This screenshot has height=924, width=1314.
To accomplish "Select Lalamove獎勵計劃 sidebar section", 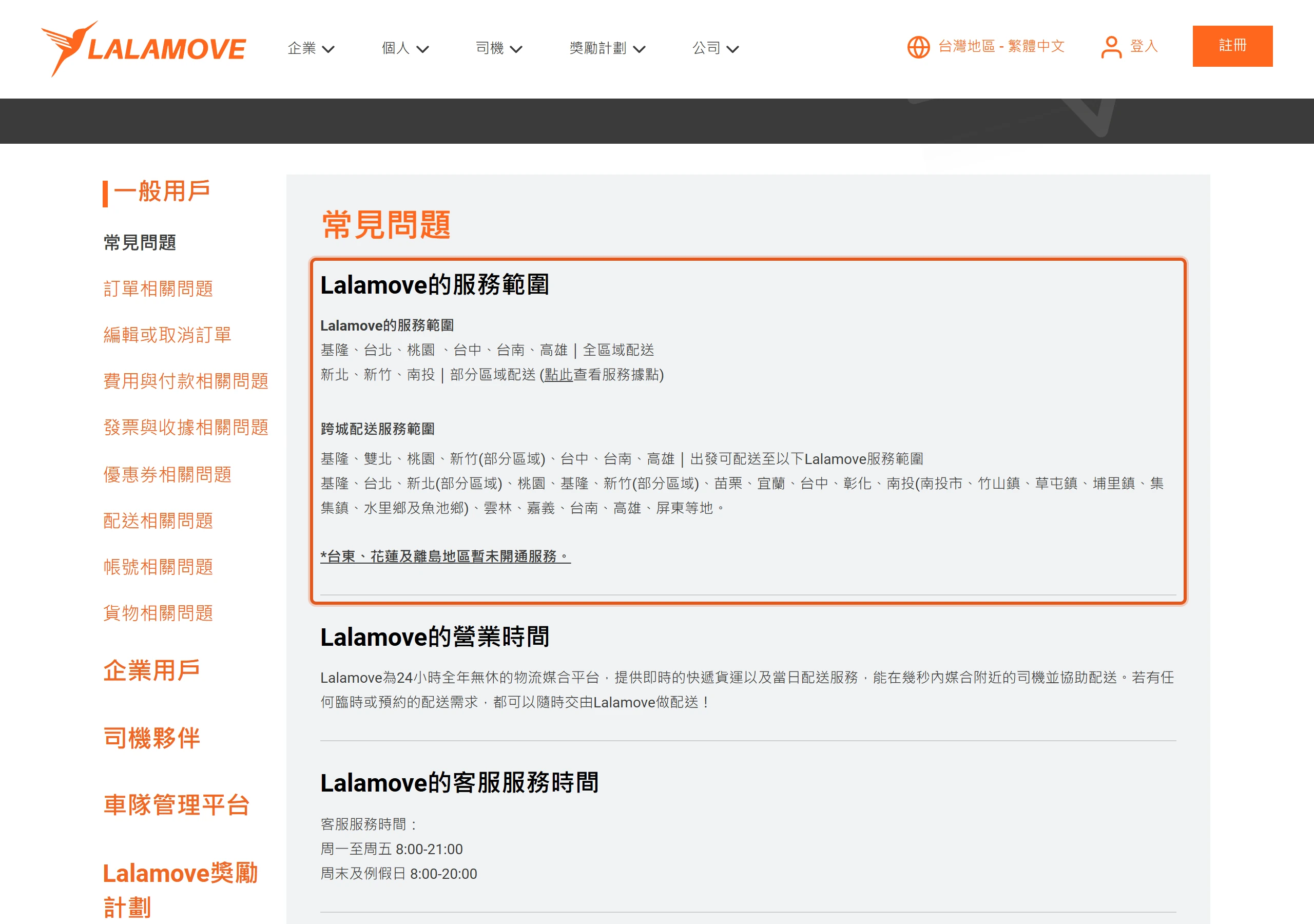I will click(180, 890).
